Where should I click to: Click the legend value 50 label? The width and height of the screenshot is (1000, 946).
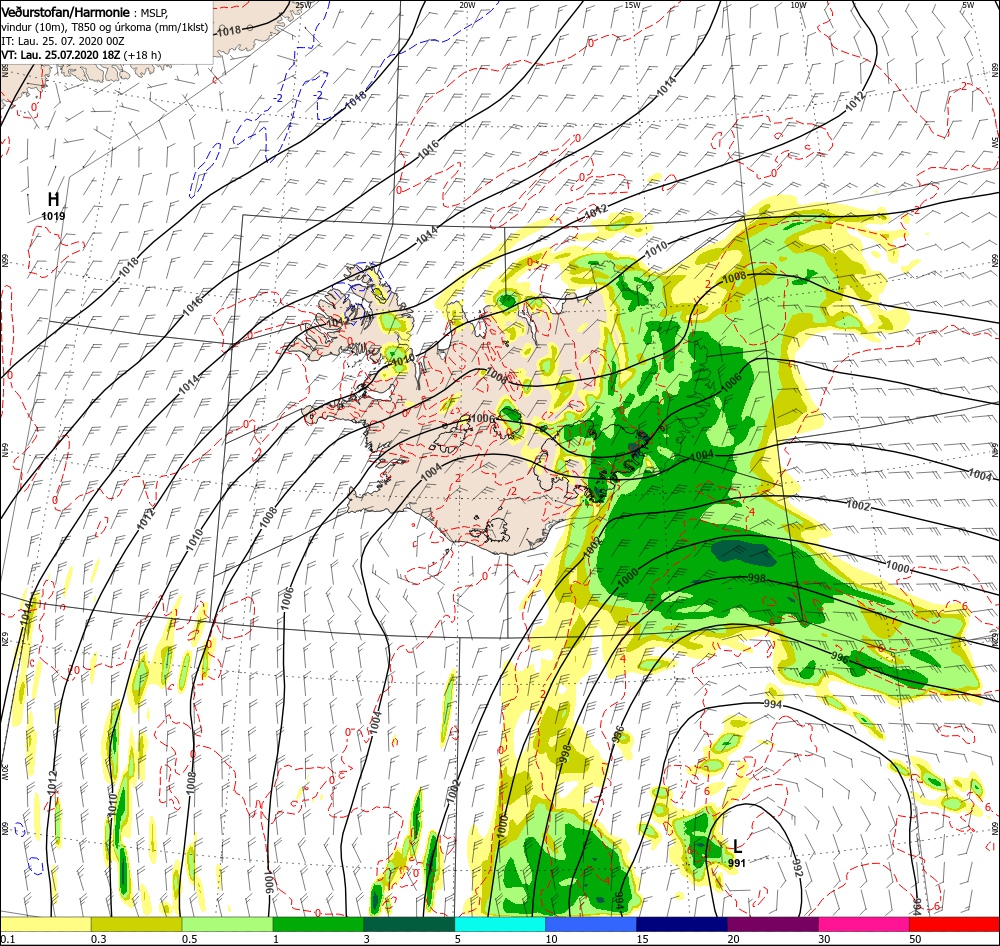tap(915, 939)
